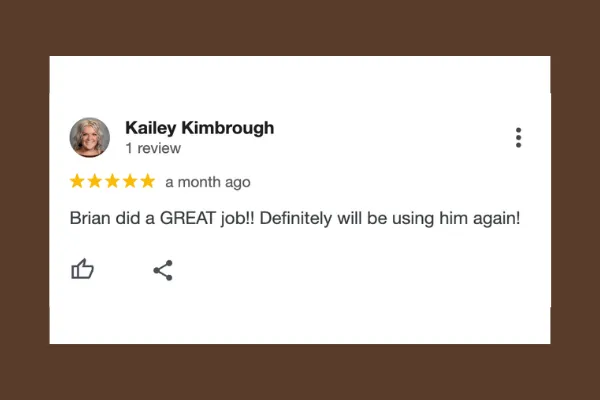Click "Kimbrough" surname in the header
Screen dimensions: 600x400
tap(228, 128)
